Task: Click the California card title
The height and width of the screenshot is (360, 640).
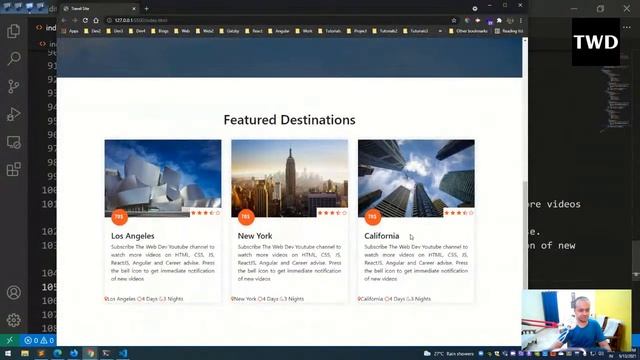Action: point(382,236)
